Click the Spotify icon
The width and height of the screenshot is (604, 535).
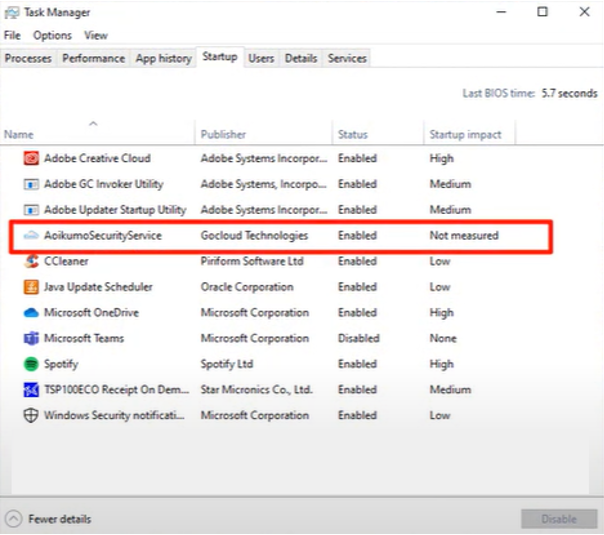(x=31, y=364)
